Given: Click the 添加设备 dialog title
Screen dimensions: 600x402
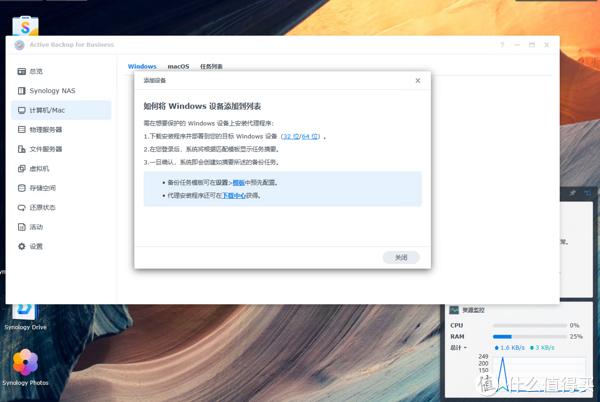Looking at the screenshot, I should [x=155, y=80].
